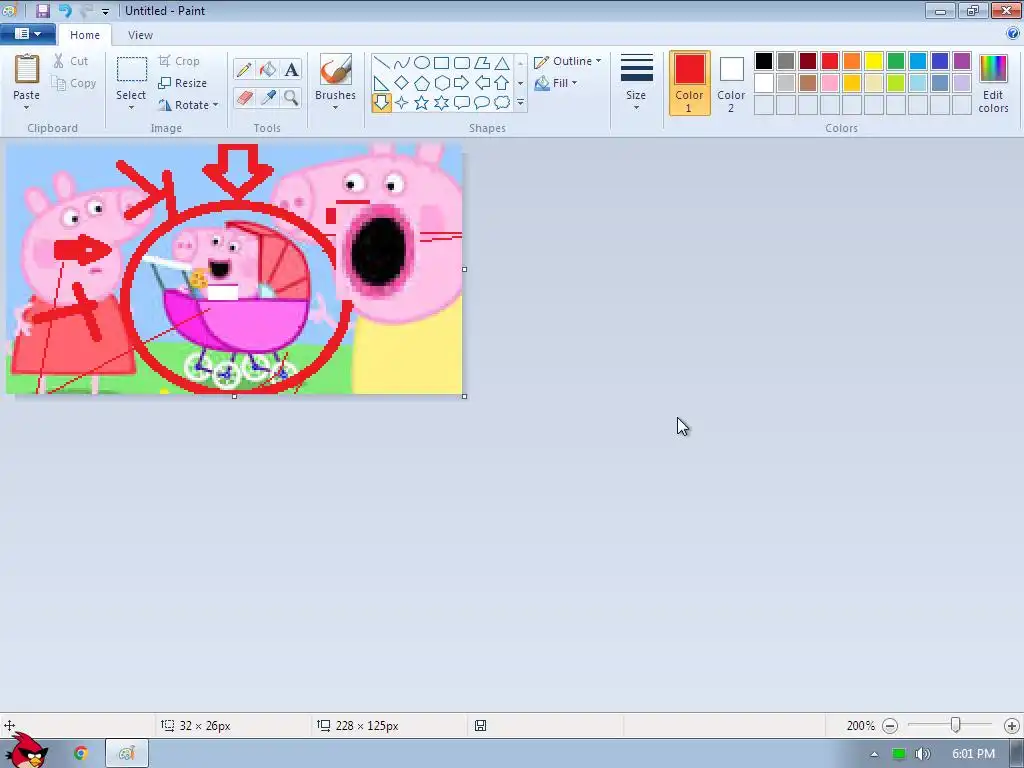Choose the Rounded rectangular callout shape
Viewport: 1024px width, 768px height.
point(462,103)
